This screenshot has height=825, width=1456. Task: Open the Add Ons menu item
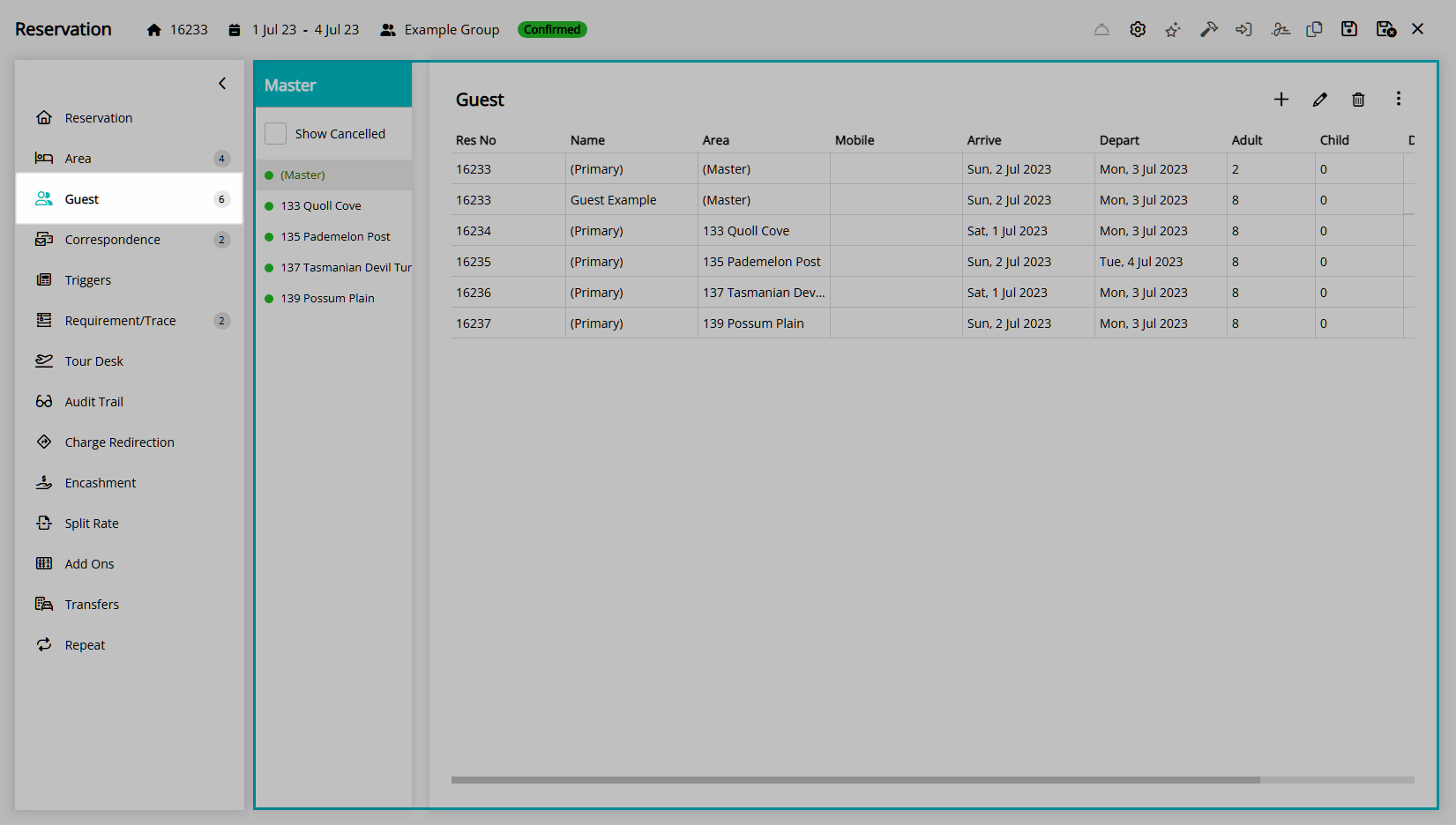[129, 564]
